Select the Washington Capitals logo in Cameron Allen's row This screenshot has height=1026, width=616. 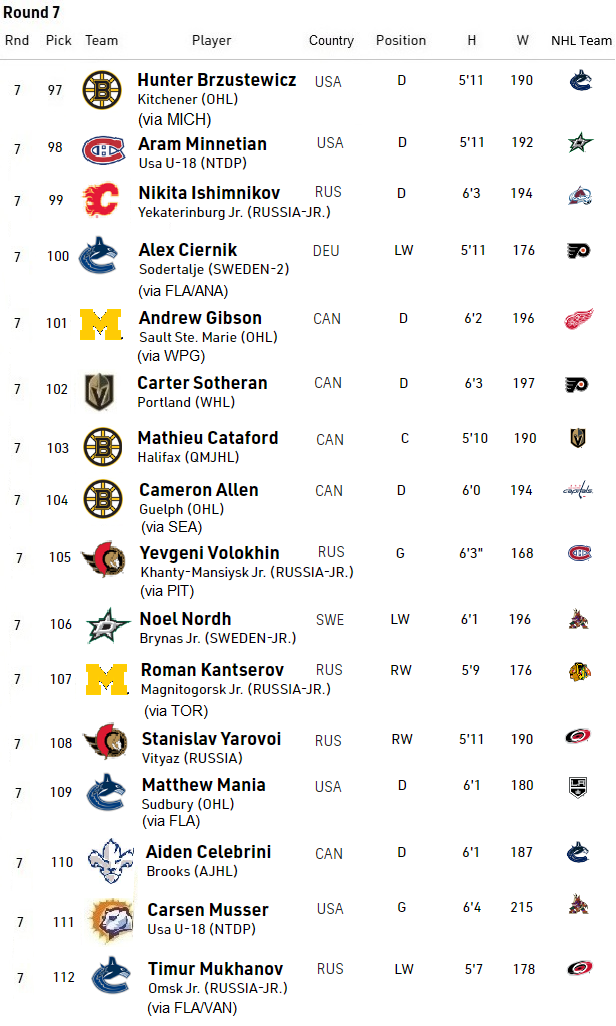579,490
